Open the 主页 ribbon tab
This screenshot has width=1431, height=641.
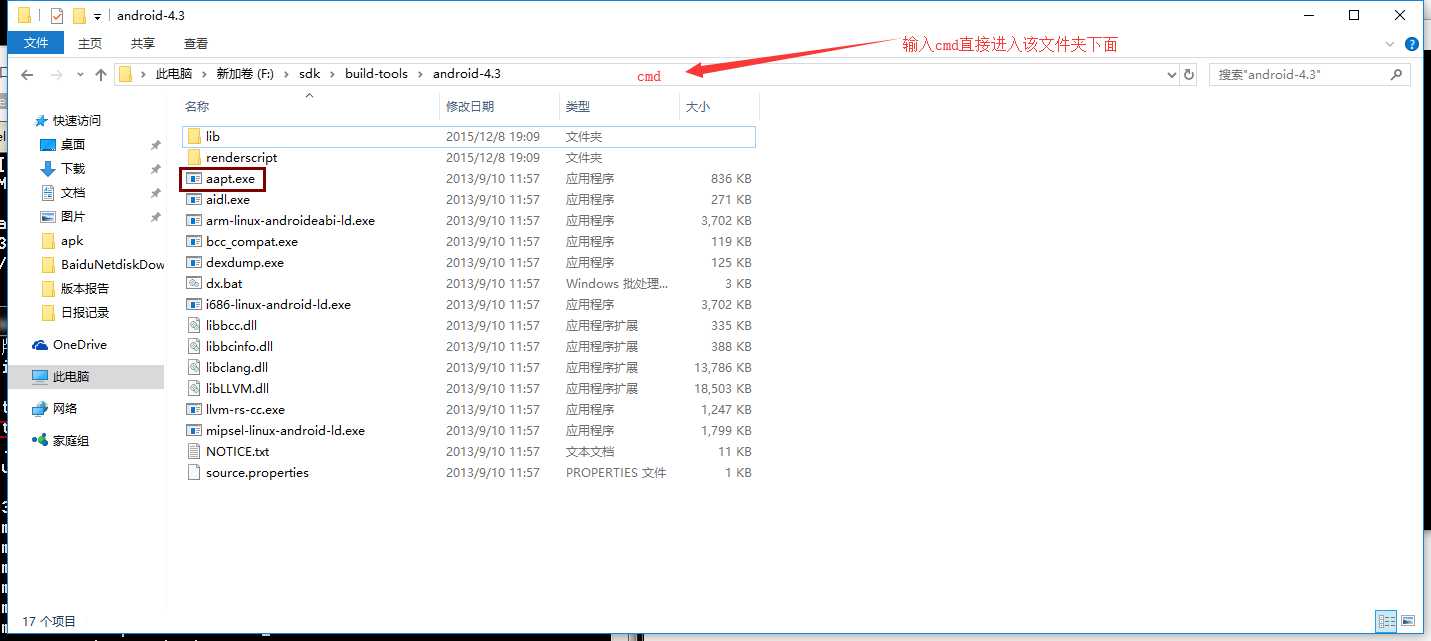pos(90,43)
